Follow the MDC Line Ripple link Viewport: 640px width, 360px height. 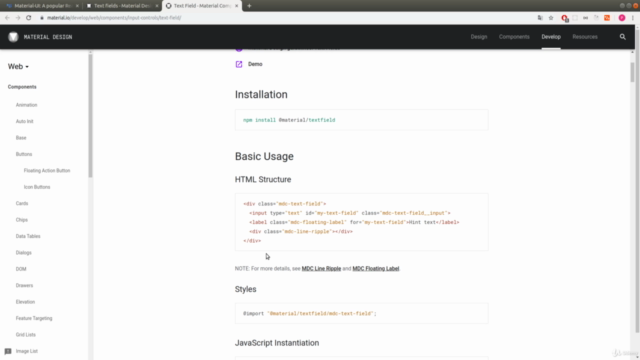click(321, 269)
